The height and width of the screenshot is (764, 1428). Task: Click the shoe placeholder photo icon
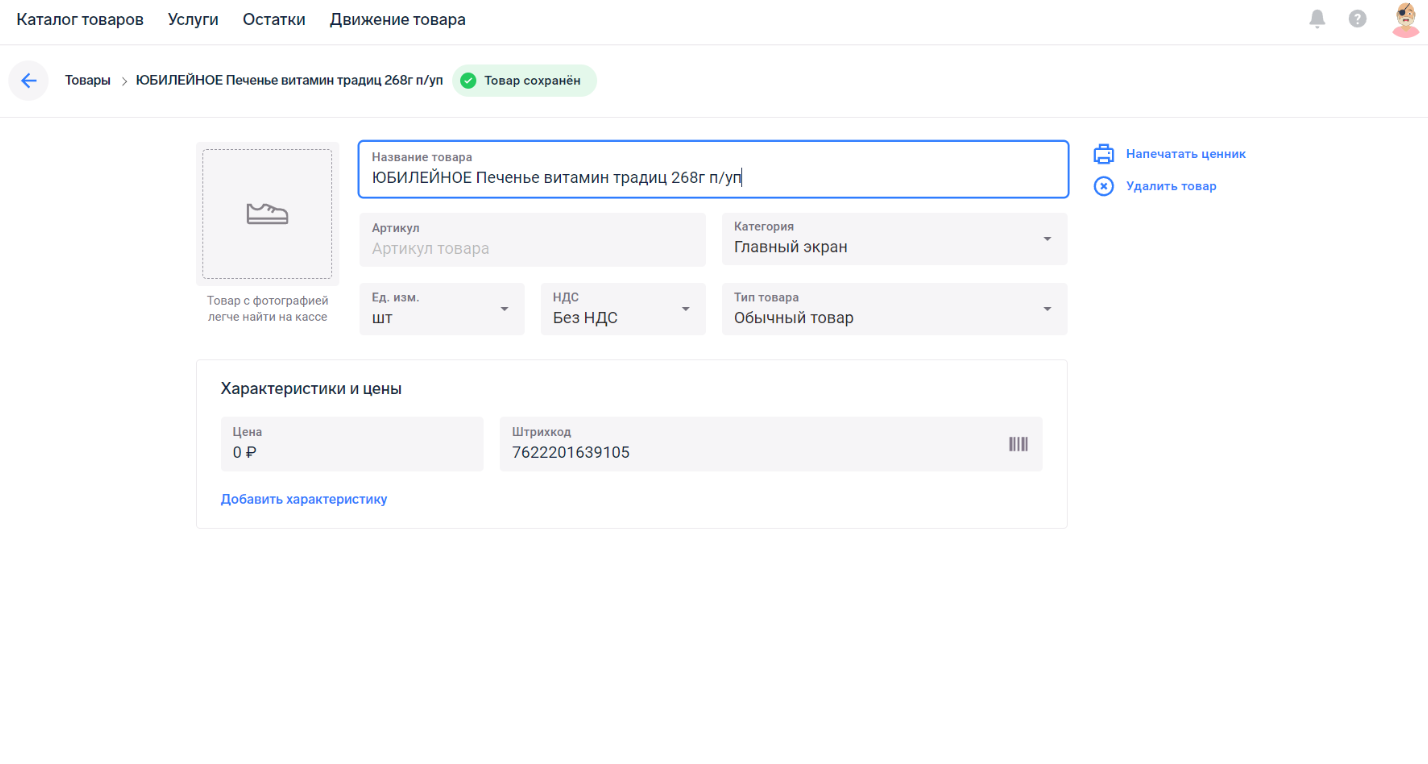pos(267,213)
